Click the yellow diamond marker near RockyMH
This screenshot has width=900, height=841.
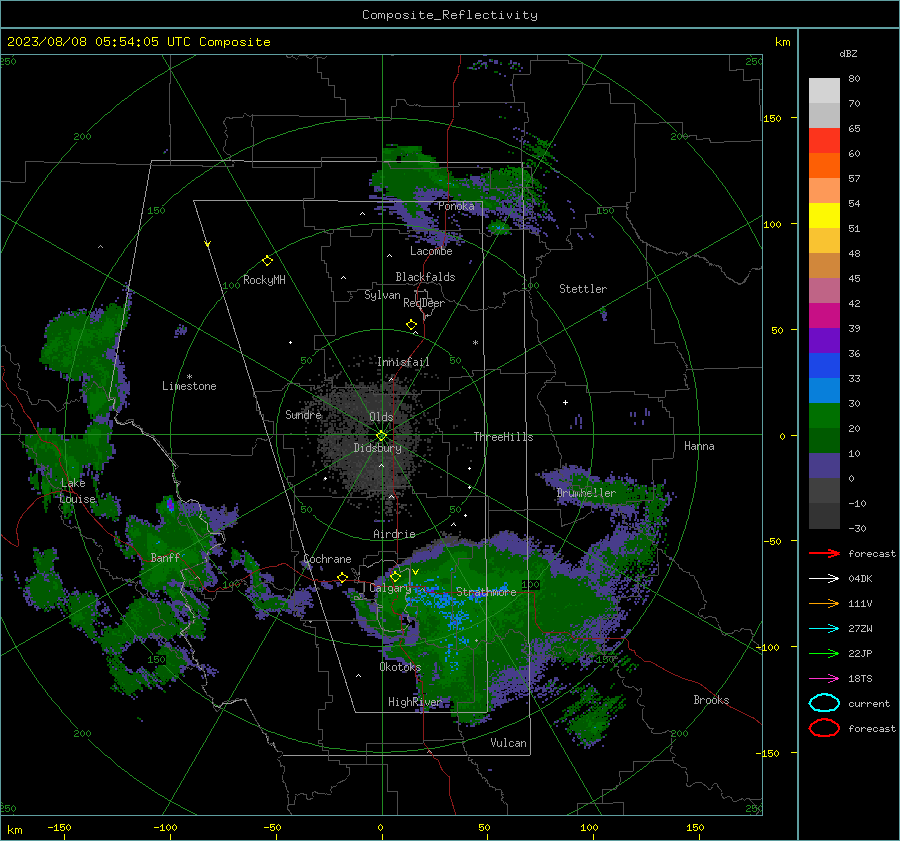pyautogui.click(x=267, y=261)
